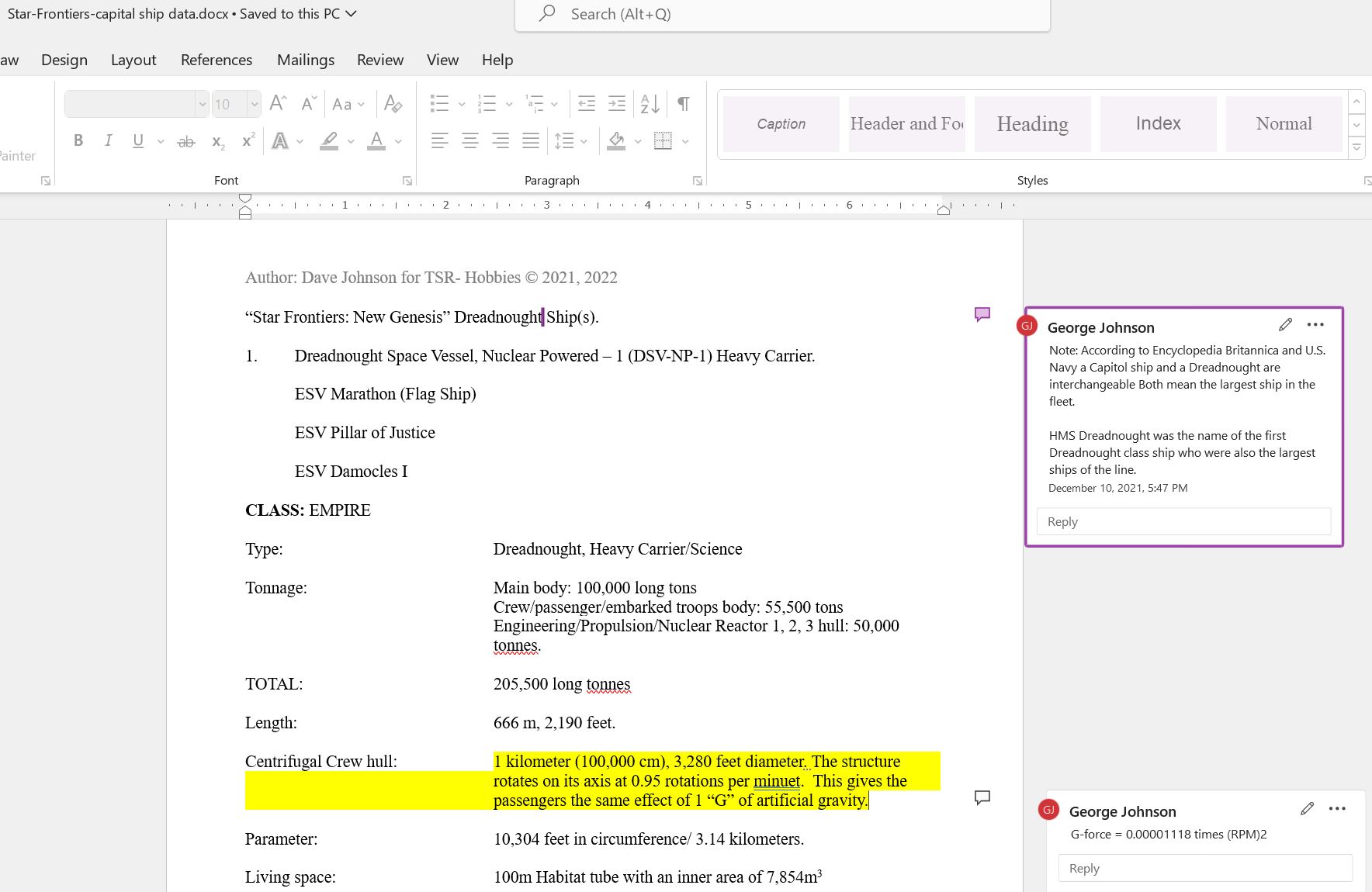Apply the Normal style
Screen dimensions: 1372x892
pyautogui.click(x=1284, y=124)
